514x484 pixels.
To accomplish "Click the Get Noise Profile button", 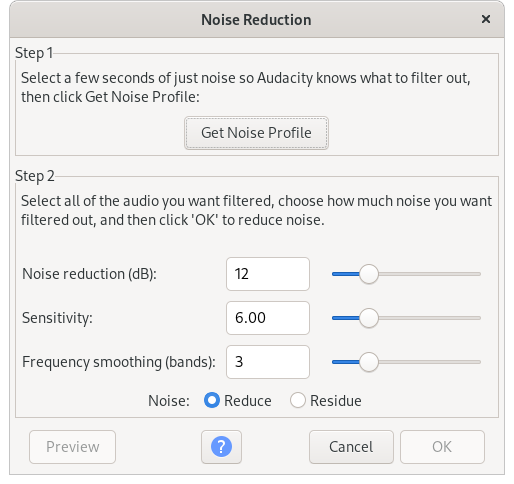I will pyautogui.click(x=256, y=133).
